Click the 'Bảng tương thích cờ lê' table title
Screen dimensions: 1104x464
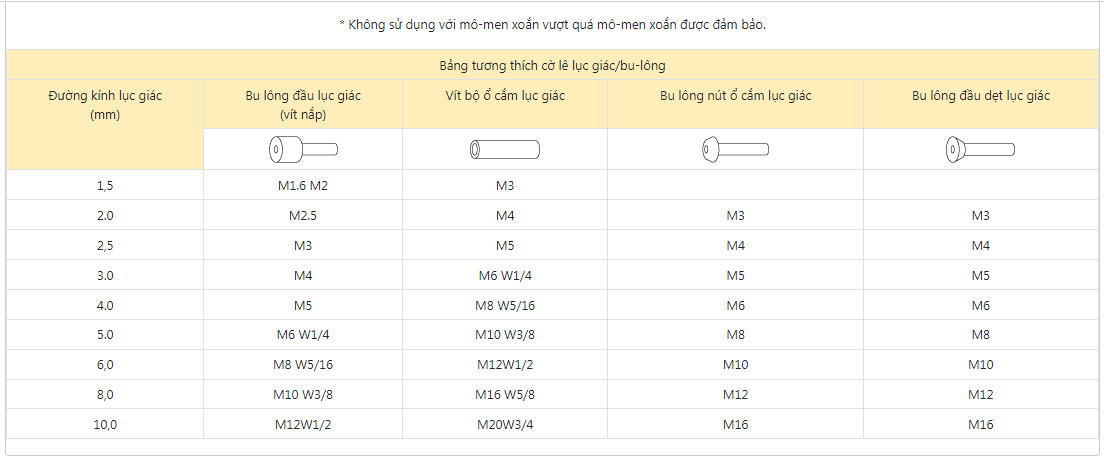(552, 66)
